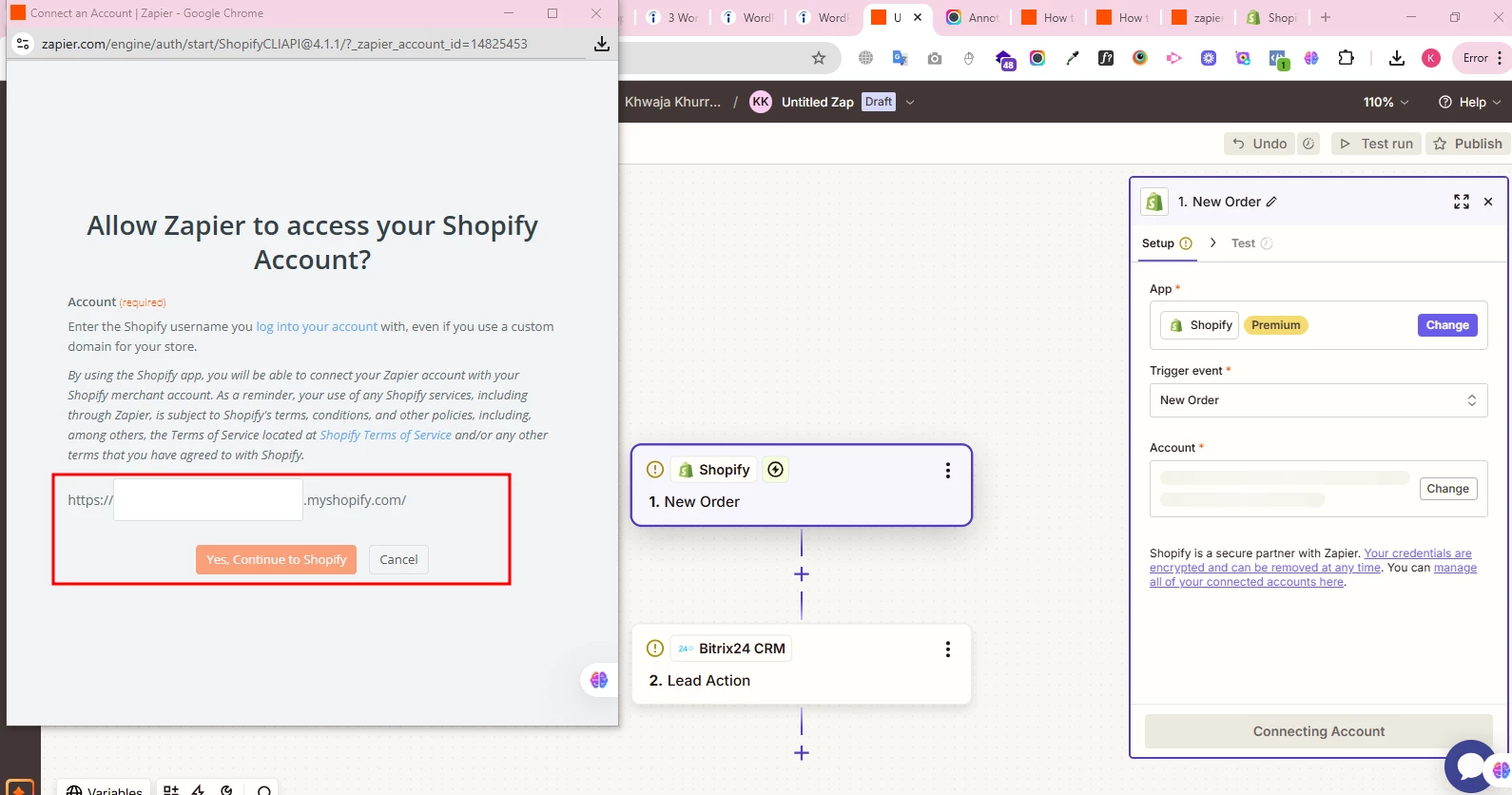Open the Trigger event New Order dropdown

coord(1318,400)
